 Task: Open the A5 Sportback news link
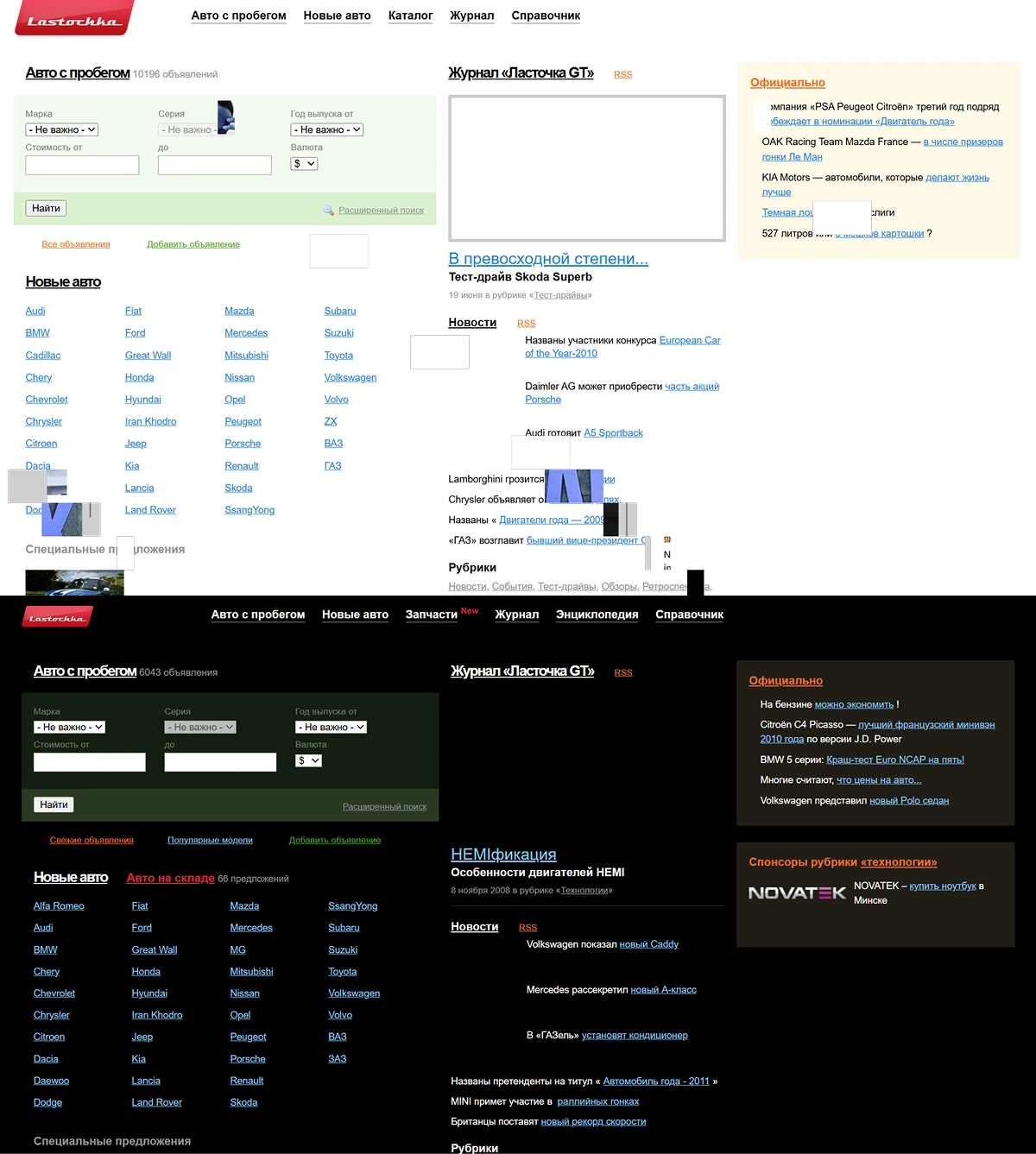[613, 433]
